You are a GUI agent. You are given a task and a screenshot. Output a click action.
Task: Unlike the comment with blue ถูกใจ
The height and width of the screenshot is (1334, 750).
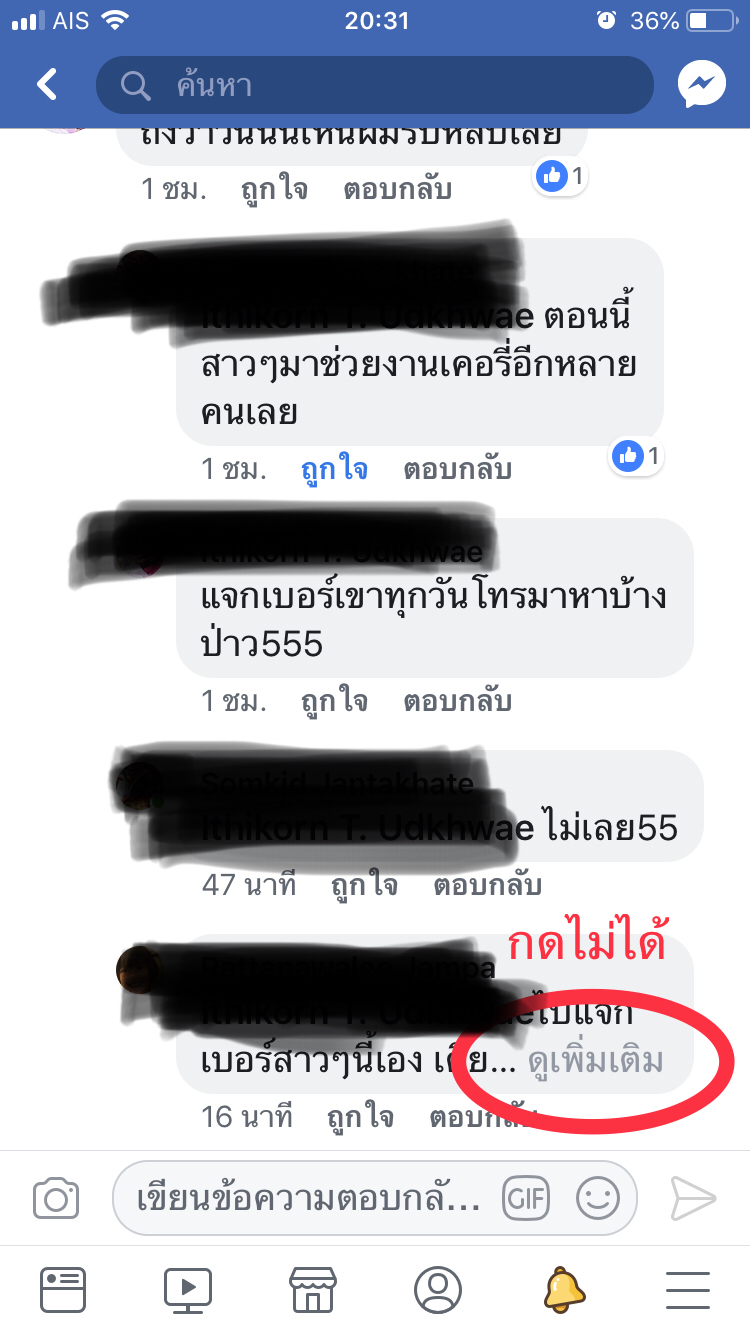pyautogui.click(x=335, y=469)
